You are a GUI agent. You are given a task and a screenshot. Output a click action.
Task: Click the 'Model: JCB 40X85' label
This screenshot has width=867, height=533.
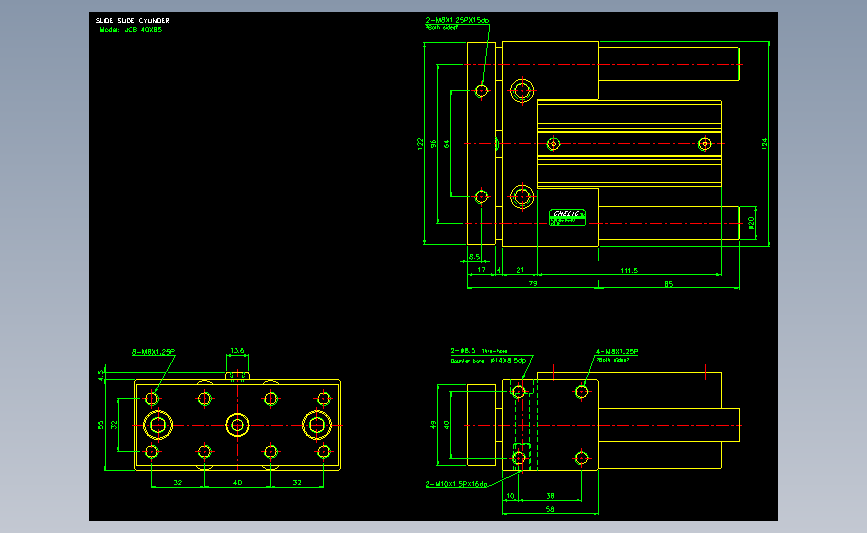click(x=131, y=30)
